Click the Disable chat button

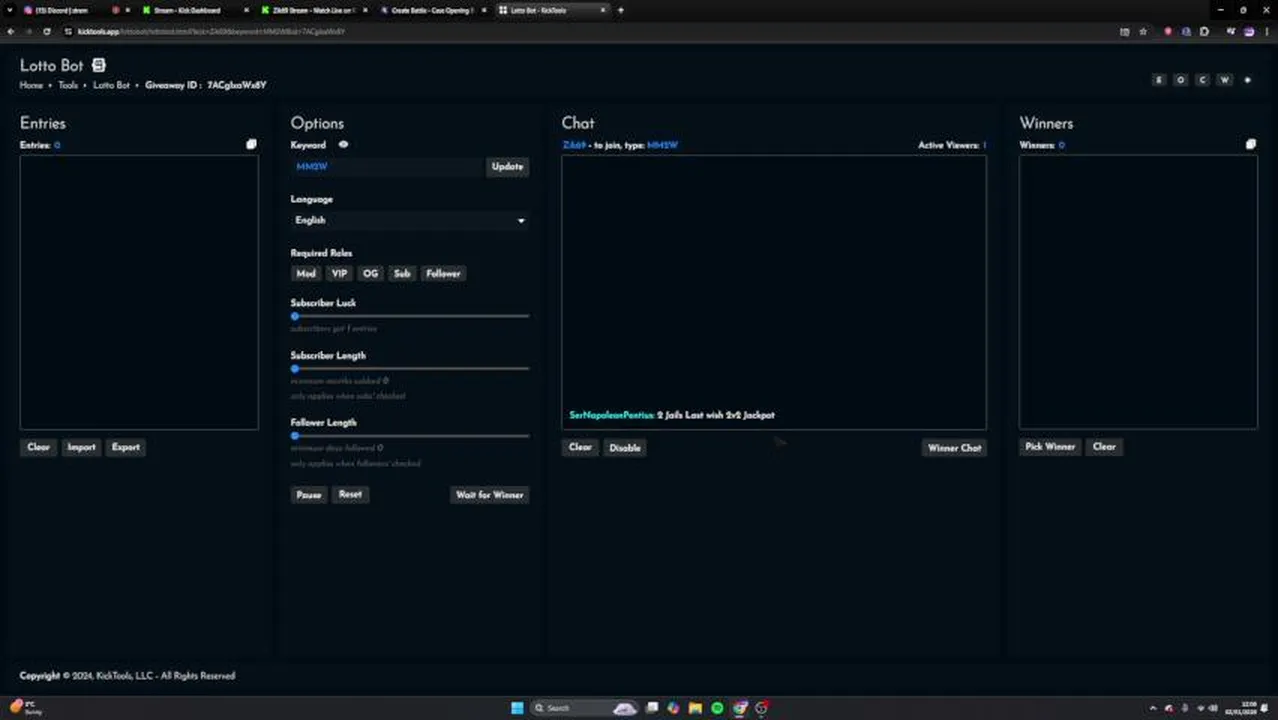coord(625,448)
